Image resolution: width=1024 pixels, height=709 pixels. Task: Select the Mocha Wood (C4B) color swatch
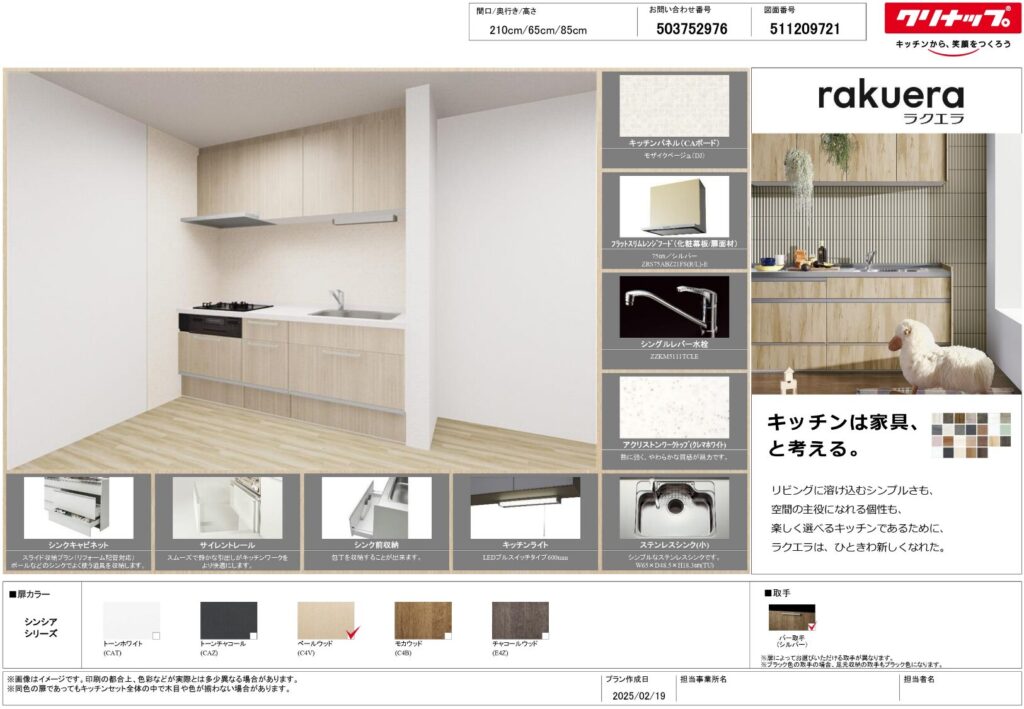(422, 619)
